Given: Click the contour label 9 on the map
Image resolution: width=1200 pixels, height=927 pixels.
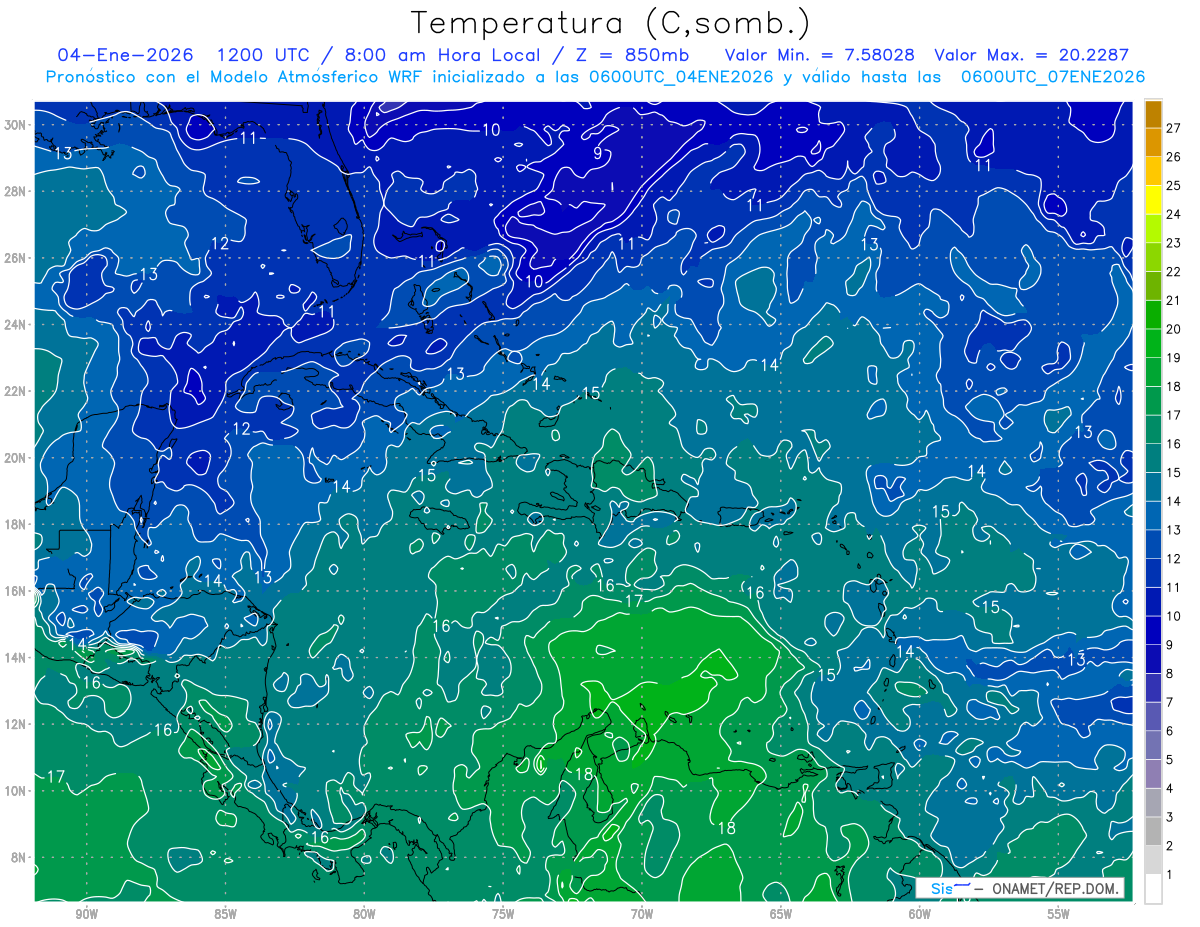Looking at the screenshot, I should pos(598,154).
